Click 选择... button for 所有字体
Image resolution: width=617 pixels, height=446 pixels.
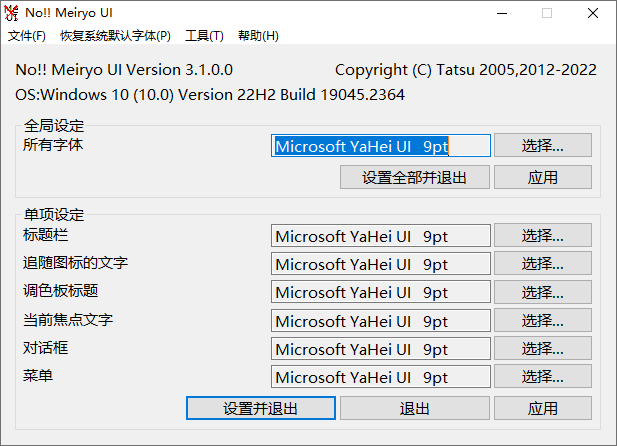pos(542,146)
